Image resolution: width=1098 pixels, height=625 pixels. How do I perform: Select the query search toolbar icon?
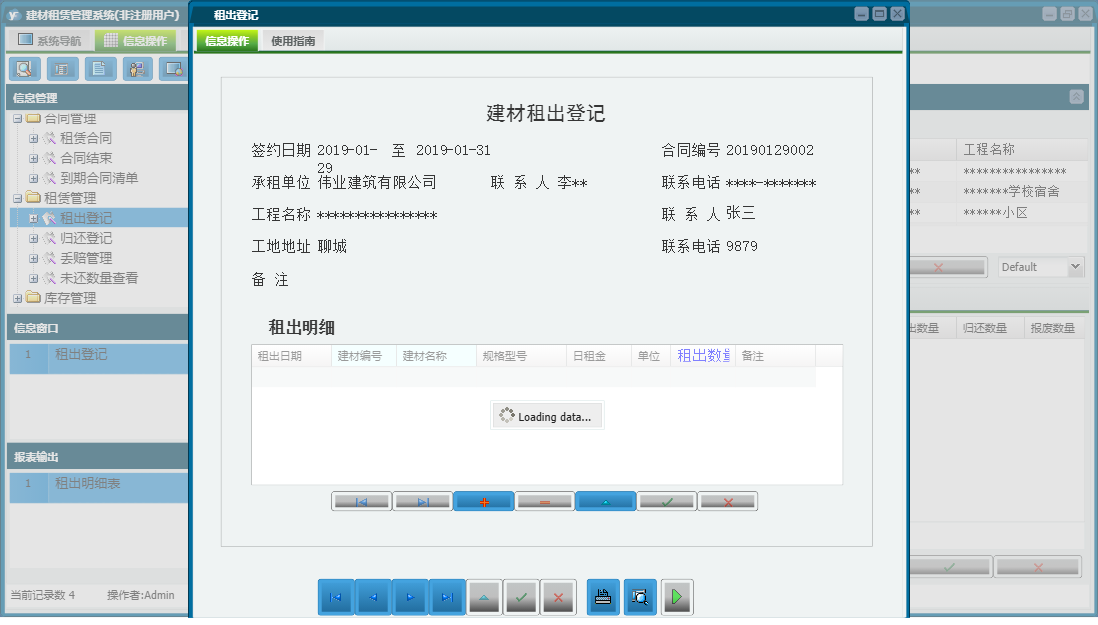click(x=25, y=69)
